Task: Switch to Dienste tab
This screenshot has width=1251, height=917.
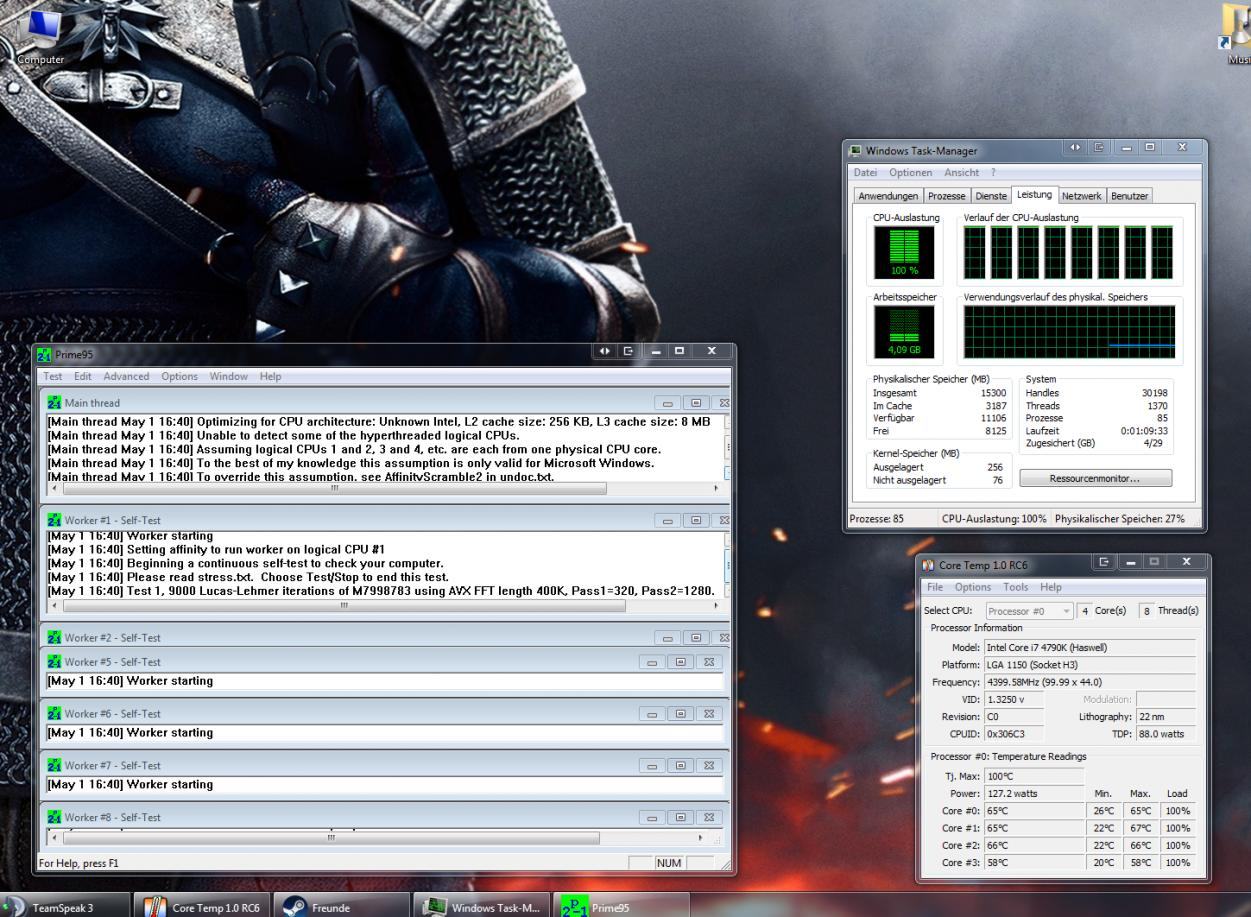Action: click(x=991, y=196)
